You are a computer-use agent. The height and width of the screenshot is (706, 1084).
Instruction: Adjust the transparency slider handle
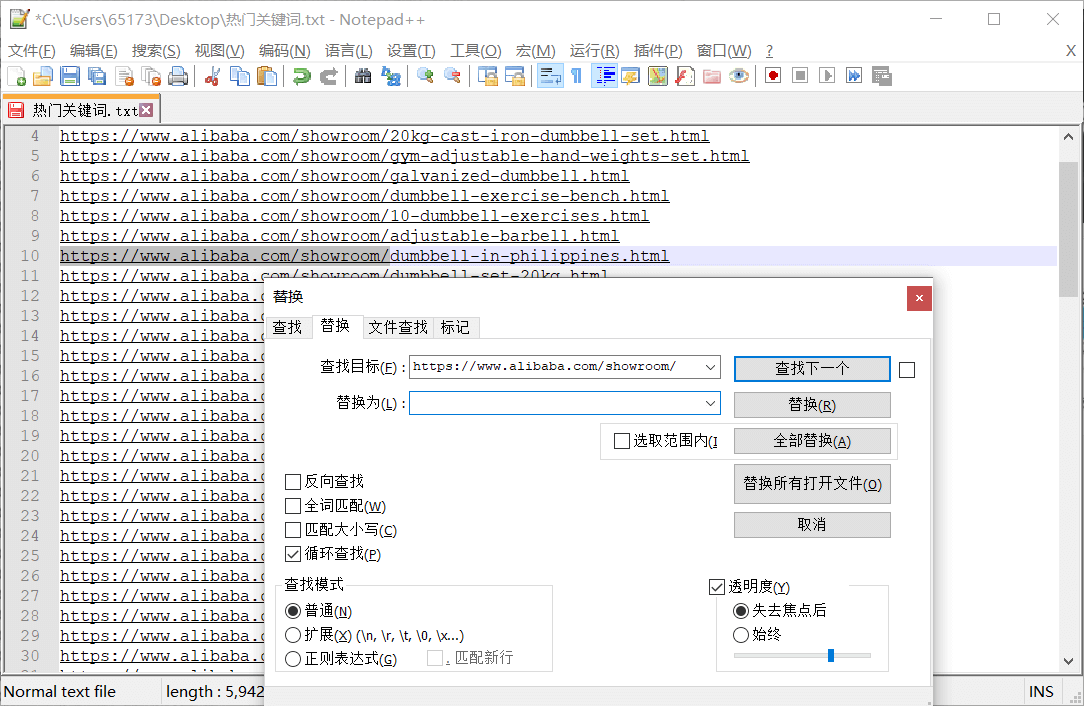coord(831,656)
